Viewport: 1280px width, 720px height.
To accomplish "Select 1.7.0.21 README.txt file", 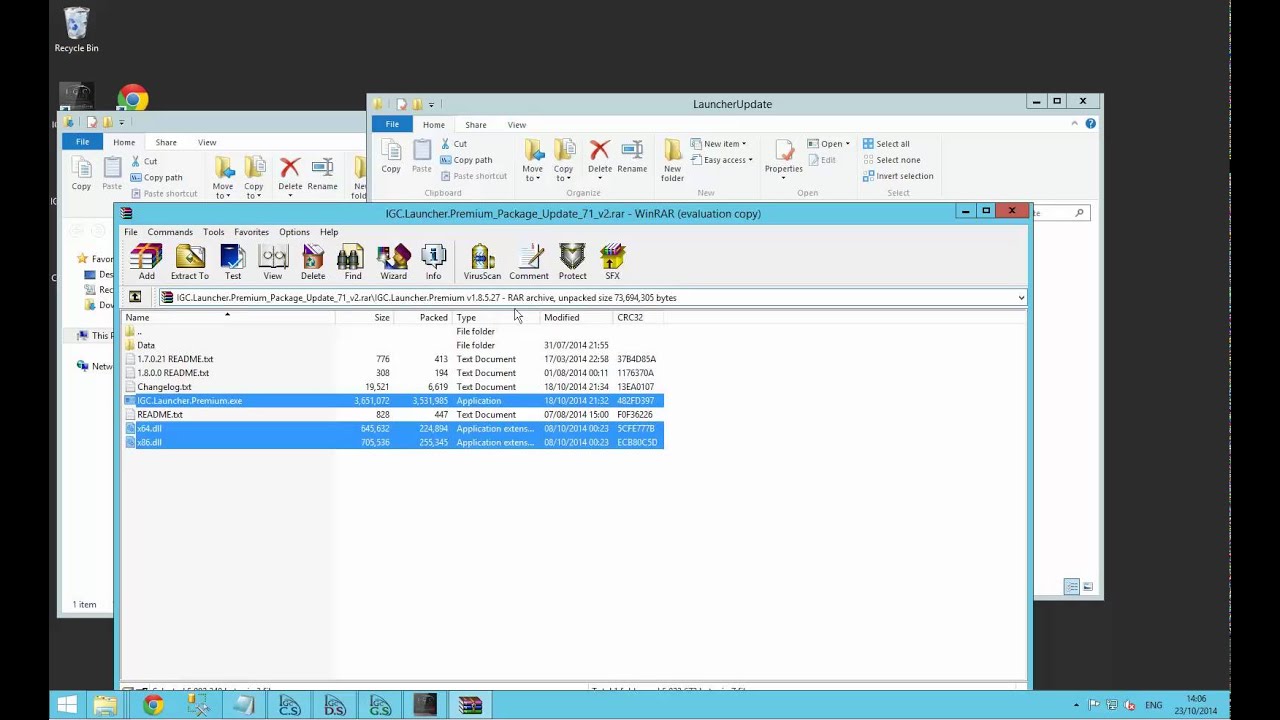I will click(393, 359).
